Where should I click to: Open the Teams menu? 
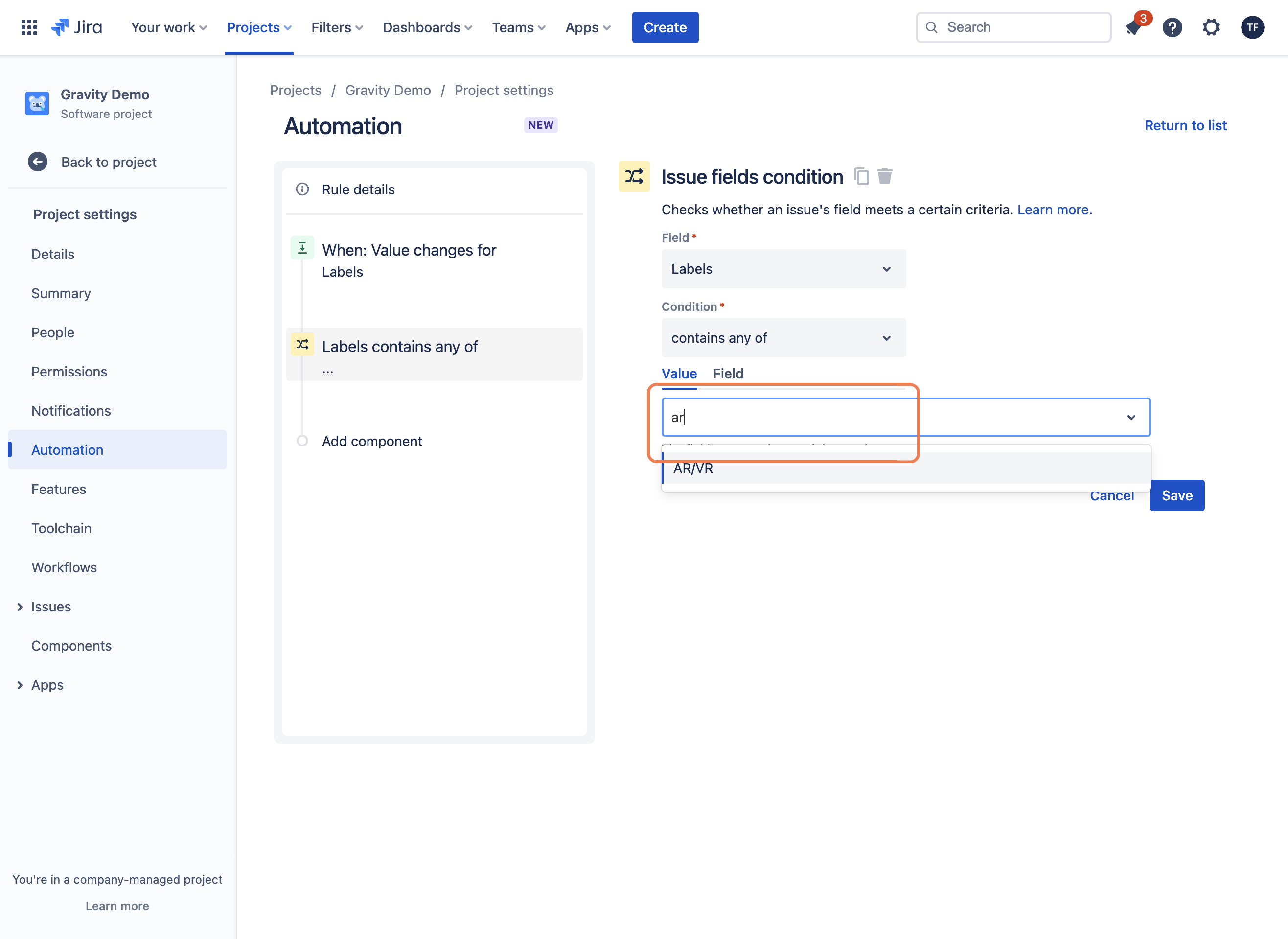coord(519,27)
